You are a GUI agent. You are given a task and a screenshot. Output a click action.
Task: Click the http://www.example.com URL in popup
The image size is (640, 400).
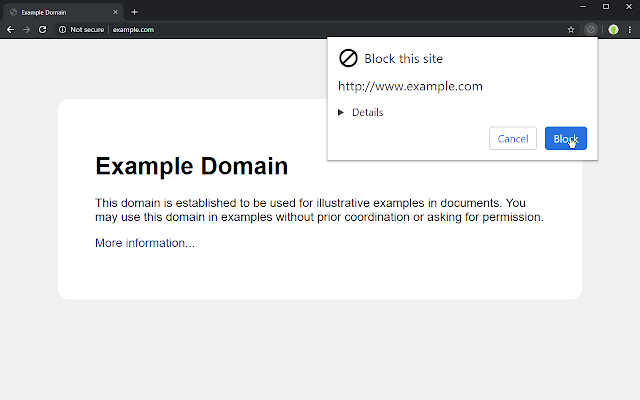[x=410, y=86]
